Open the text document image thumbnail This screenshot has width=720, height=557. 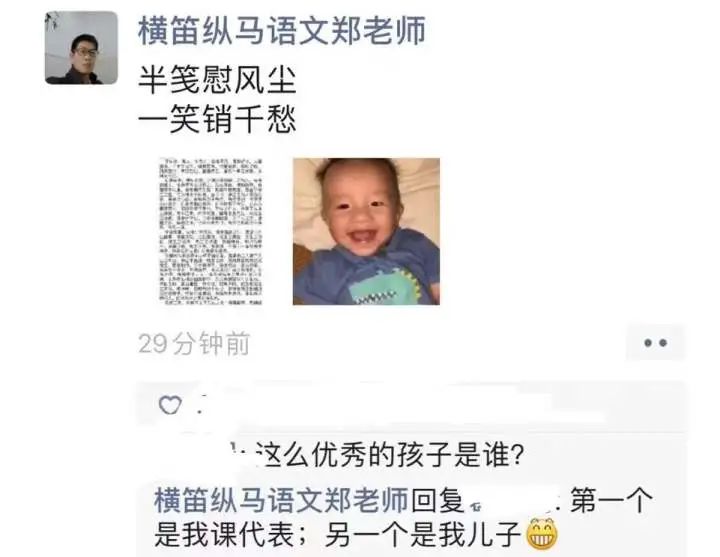(211, 231)
